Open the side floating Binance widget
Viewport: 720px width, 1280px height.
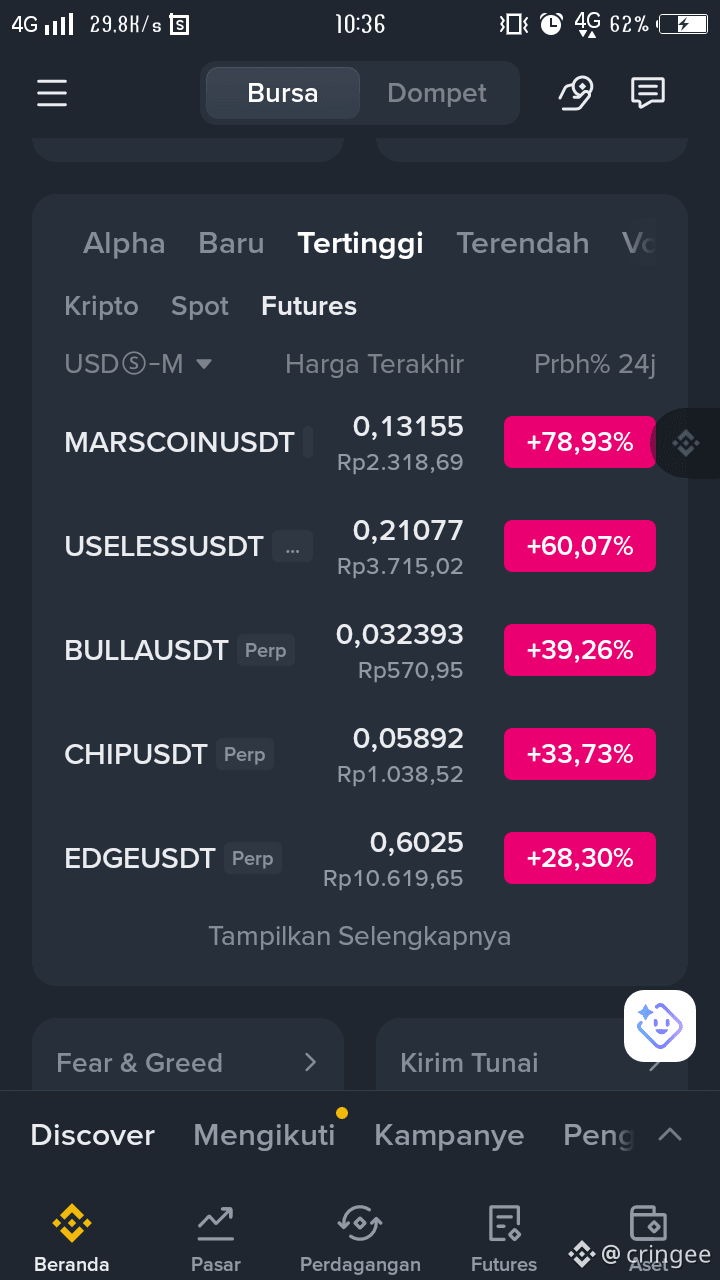tap(685, 442)
